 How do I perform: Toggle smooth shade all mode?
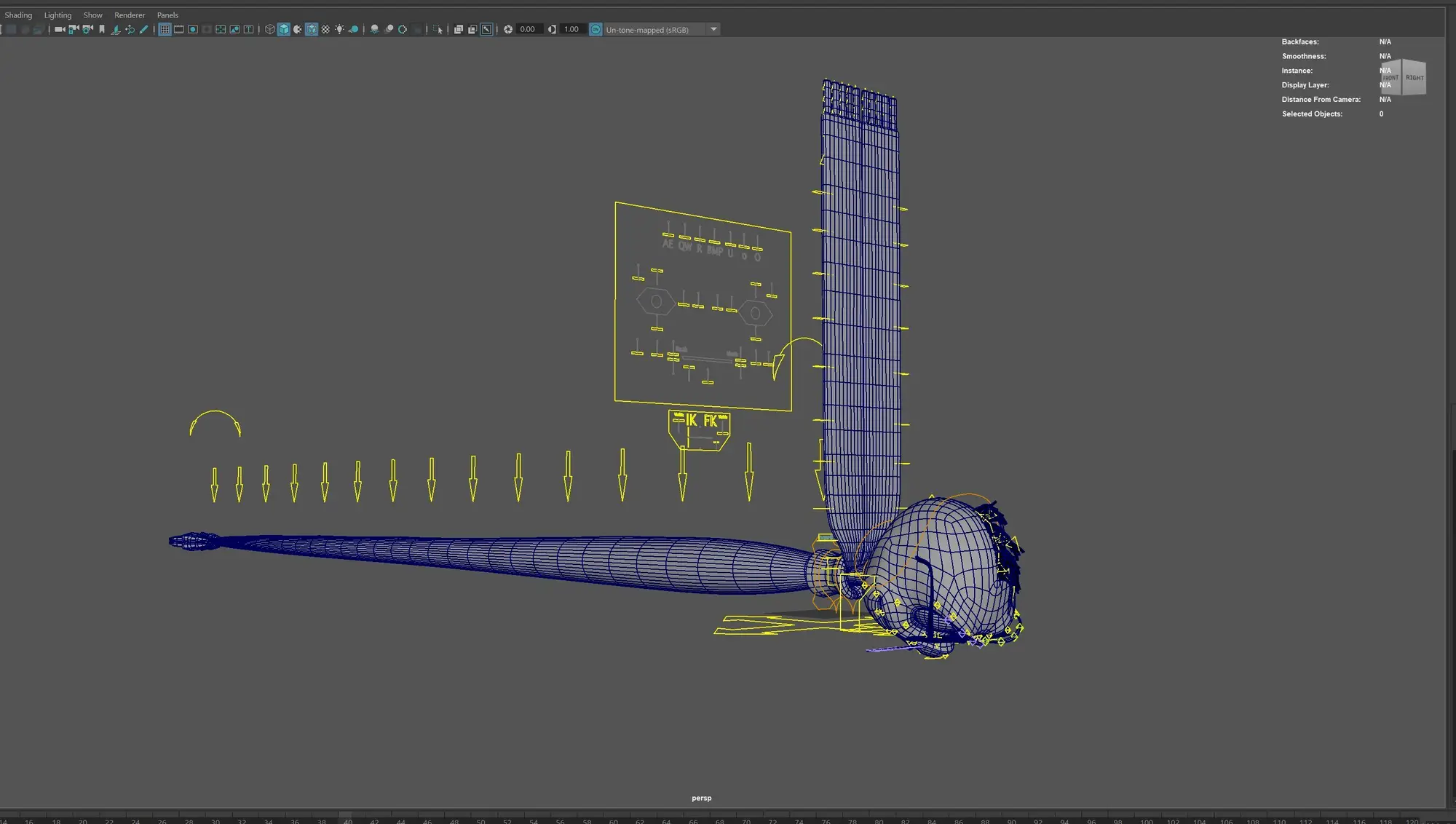(x=284, y=29)
